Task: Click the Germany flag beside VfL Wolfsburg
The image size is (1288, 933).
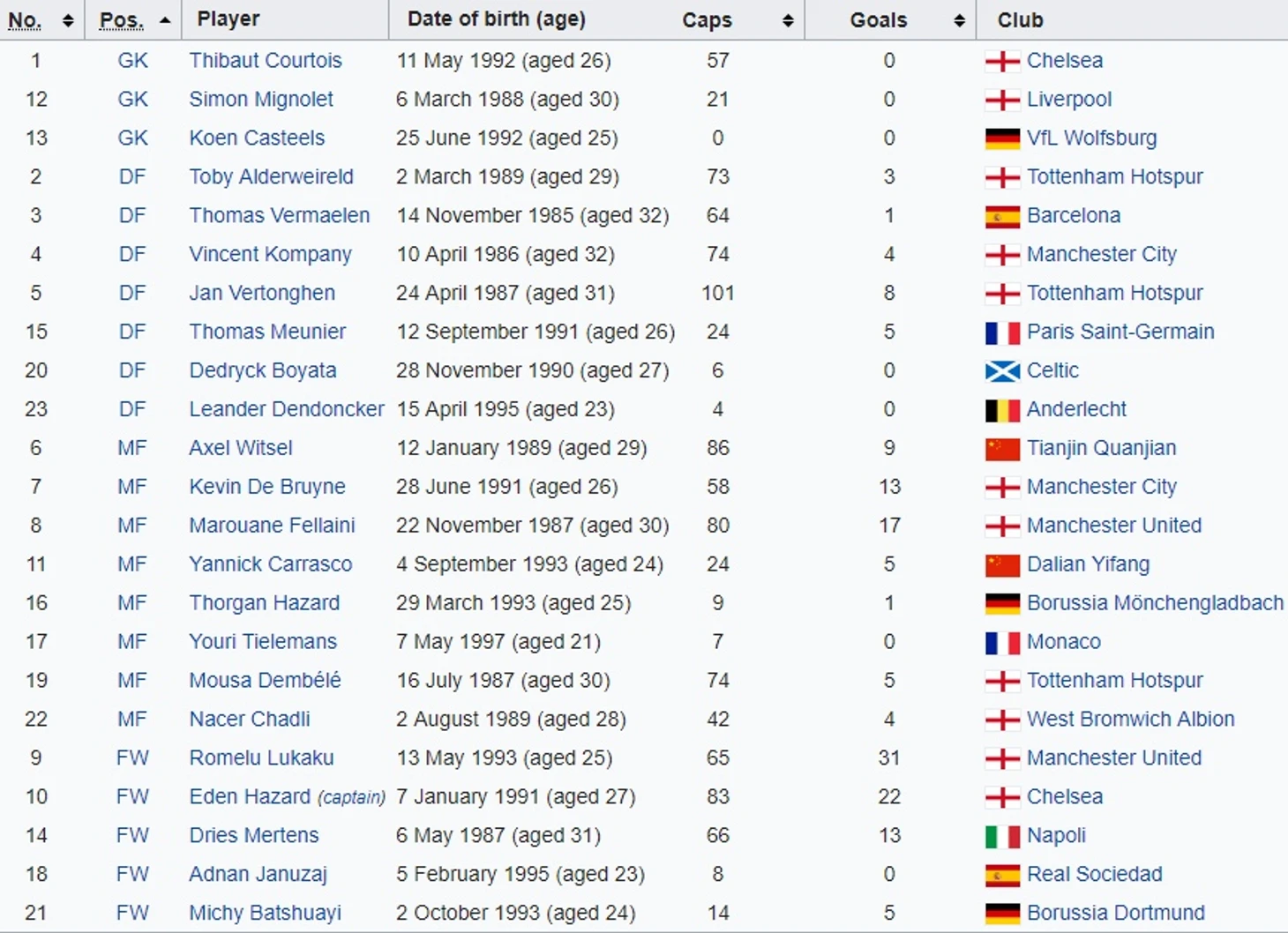Action: (1002, 138)
